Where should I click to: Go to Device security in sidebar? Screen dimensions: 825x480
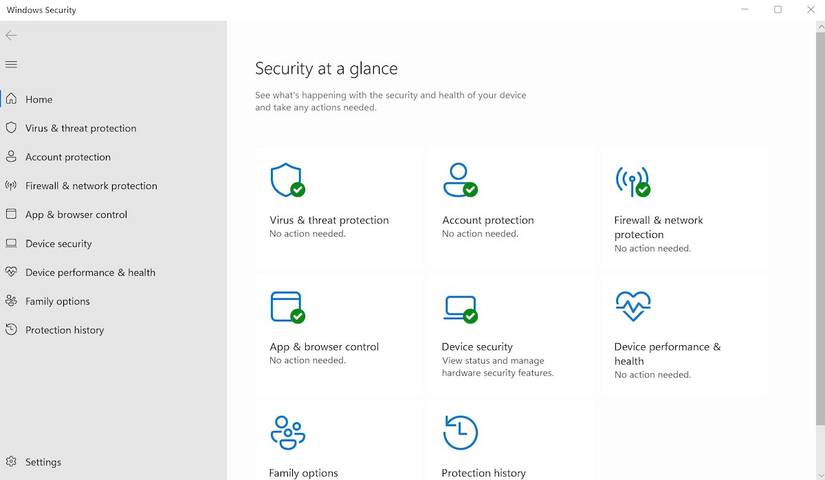pyautogui.click(x=58, y=244)
